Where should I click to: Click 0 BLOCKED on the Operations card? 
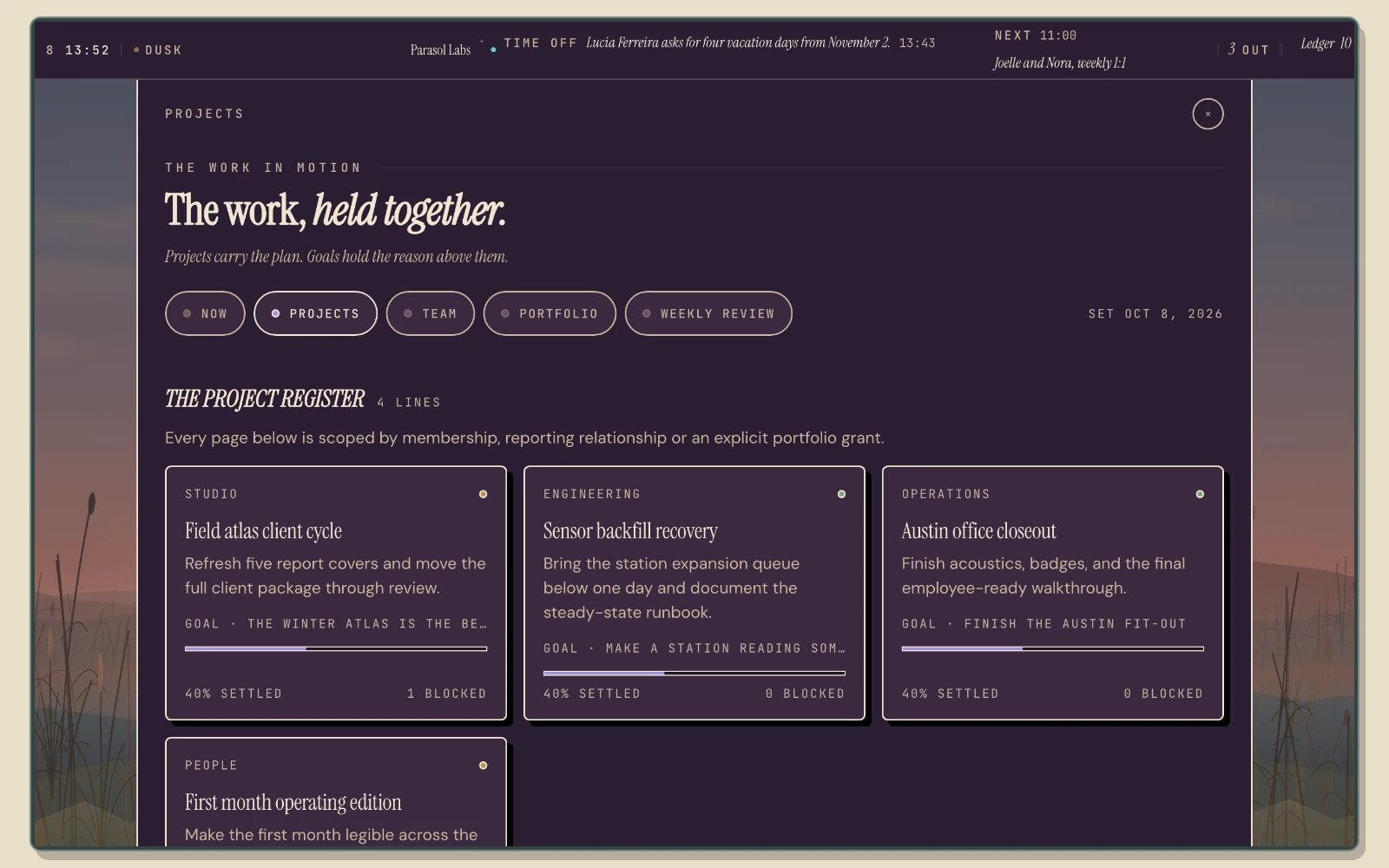(1163, 694)
